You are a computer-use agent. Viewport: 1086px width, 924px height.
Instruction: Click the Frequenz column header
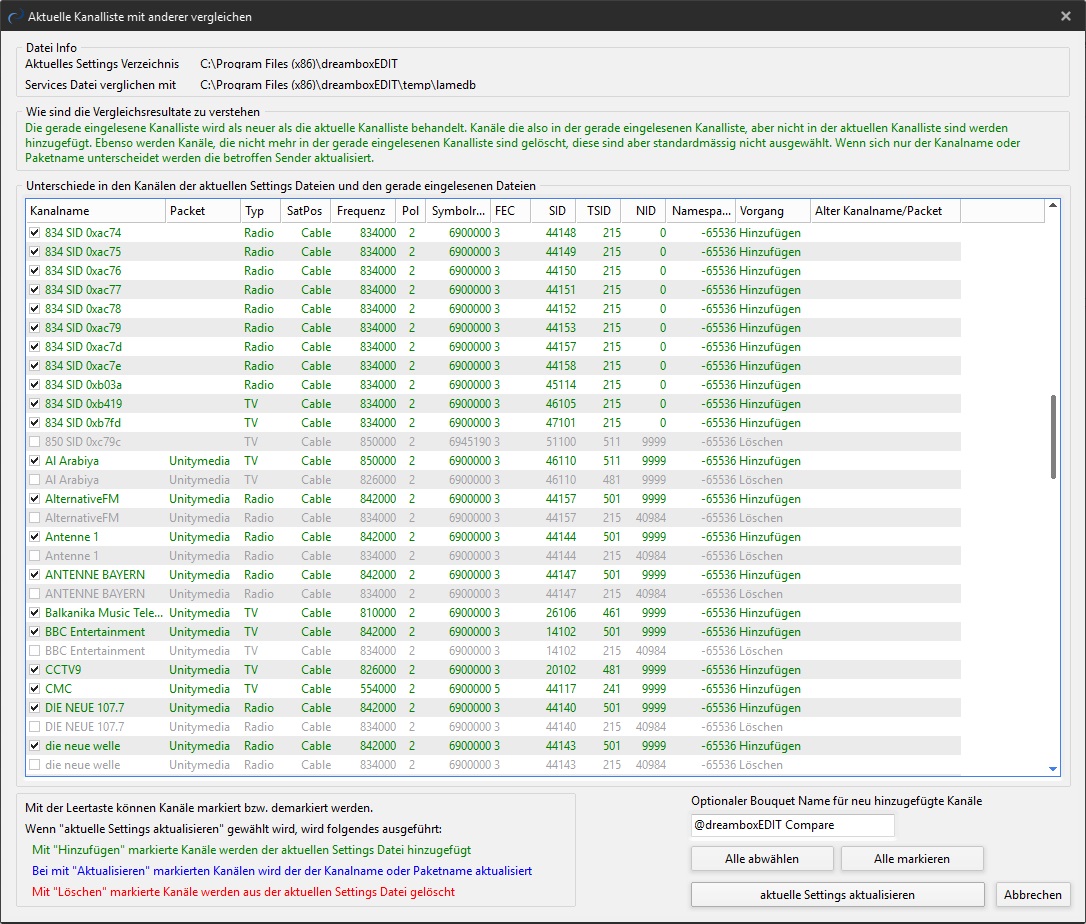click(x=363, y=211)
